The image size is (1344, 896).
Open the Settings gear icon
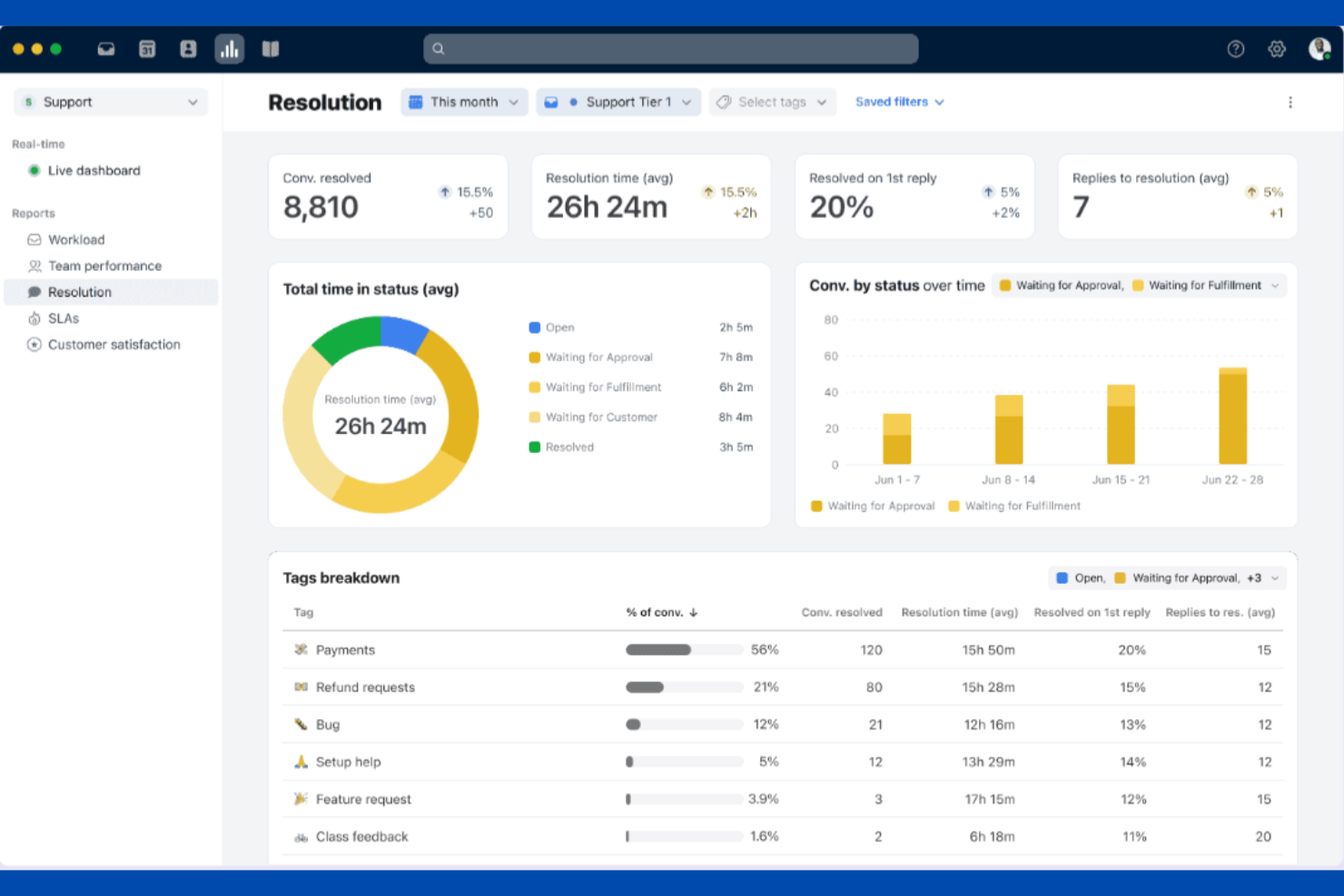[x=1277, y=49]
